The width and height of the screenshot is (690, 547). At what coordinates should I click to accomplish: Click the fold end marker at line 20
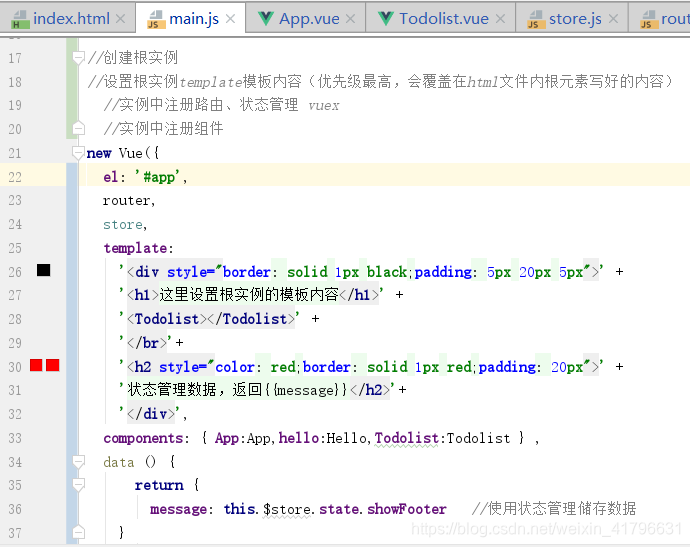pyautogui.click(x=78, y=128)
